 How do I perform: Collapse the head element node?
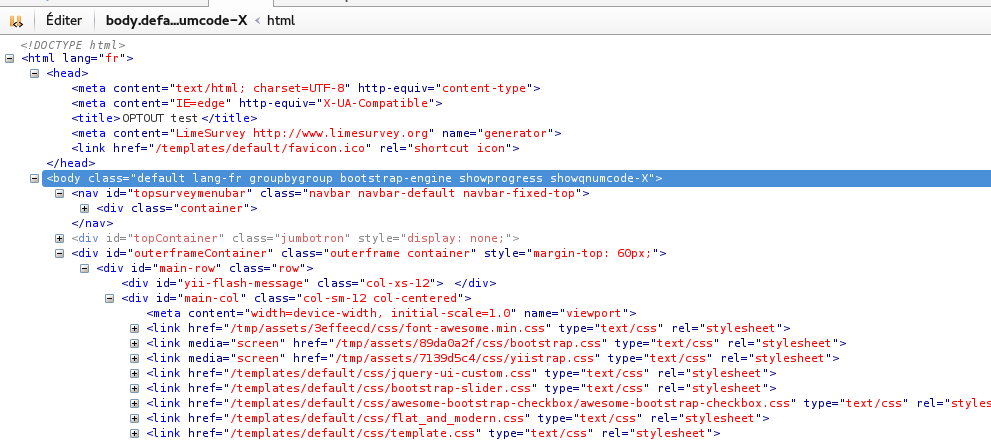click(x=36, y=73)
